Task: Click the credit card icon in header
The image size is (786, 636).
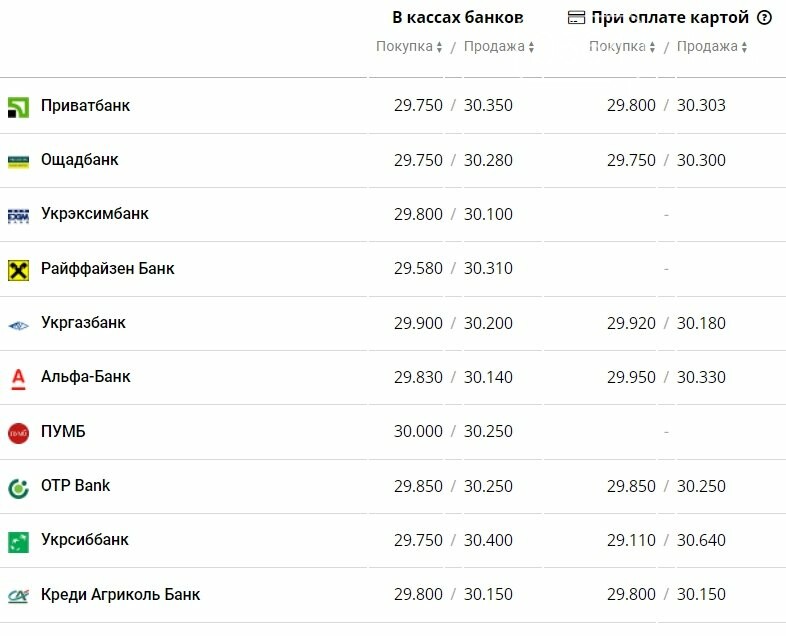Action: (576, 18)
